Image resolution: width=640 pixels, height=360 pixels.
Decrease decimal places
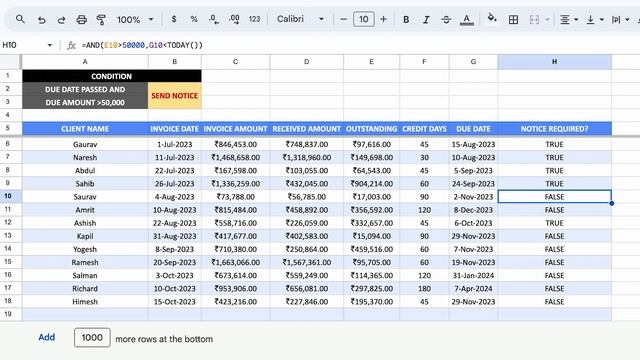(x=213, y=19)
